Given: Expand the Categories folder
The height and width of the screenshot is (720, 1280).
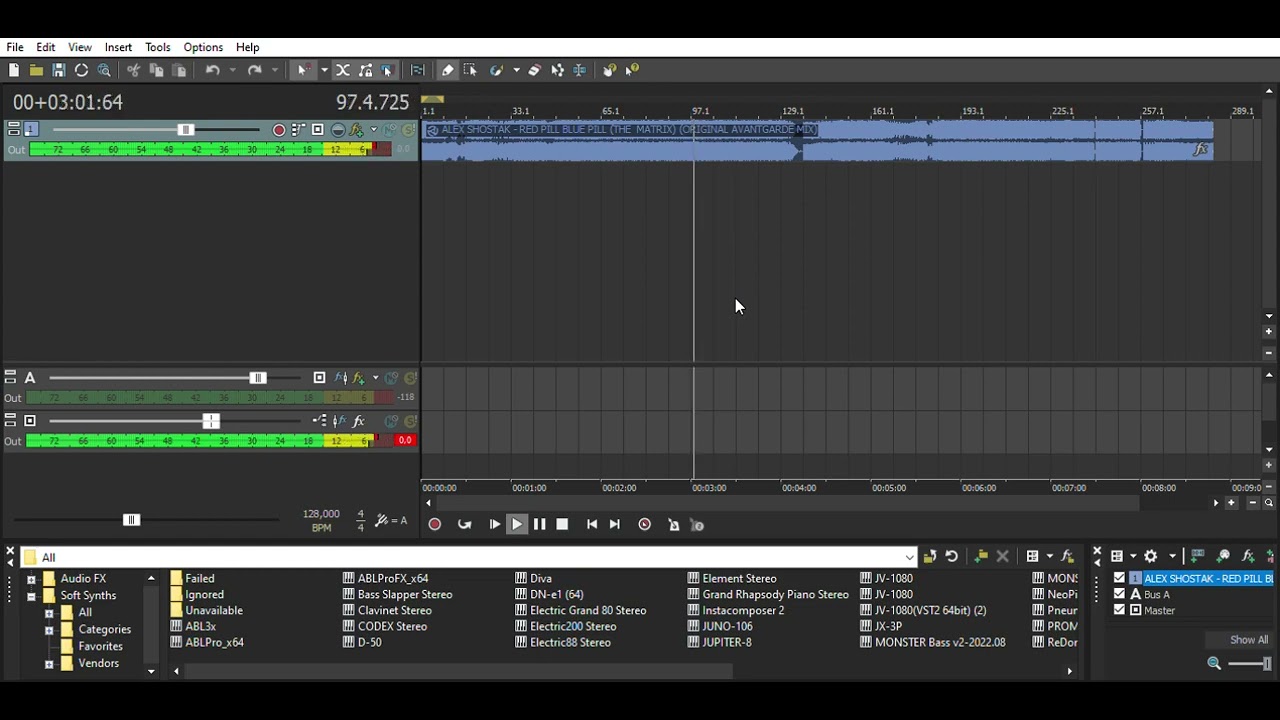Looking at the screenshot, I should (x=49, y=630).
